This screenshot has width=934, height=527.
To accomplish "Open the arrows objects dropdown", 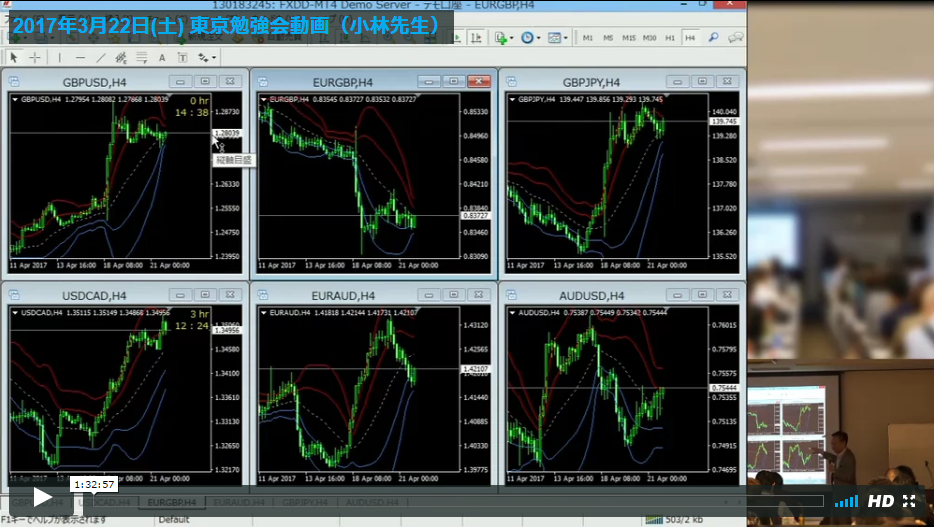I will point(207,58).
